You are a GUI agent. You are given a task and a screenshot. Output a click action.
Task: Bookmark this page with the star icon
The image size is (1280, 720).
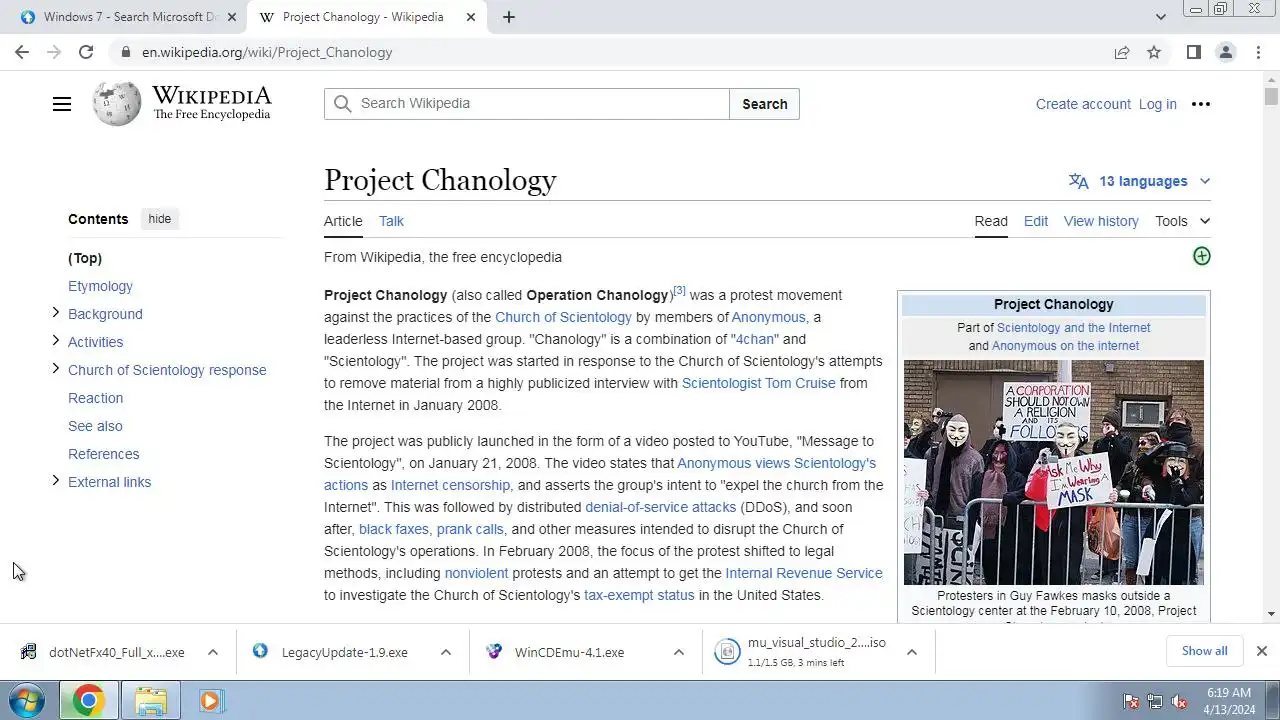[x=1154, y=52]
